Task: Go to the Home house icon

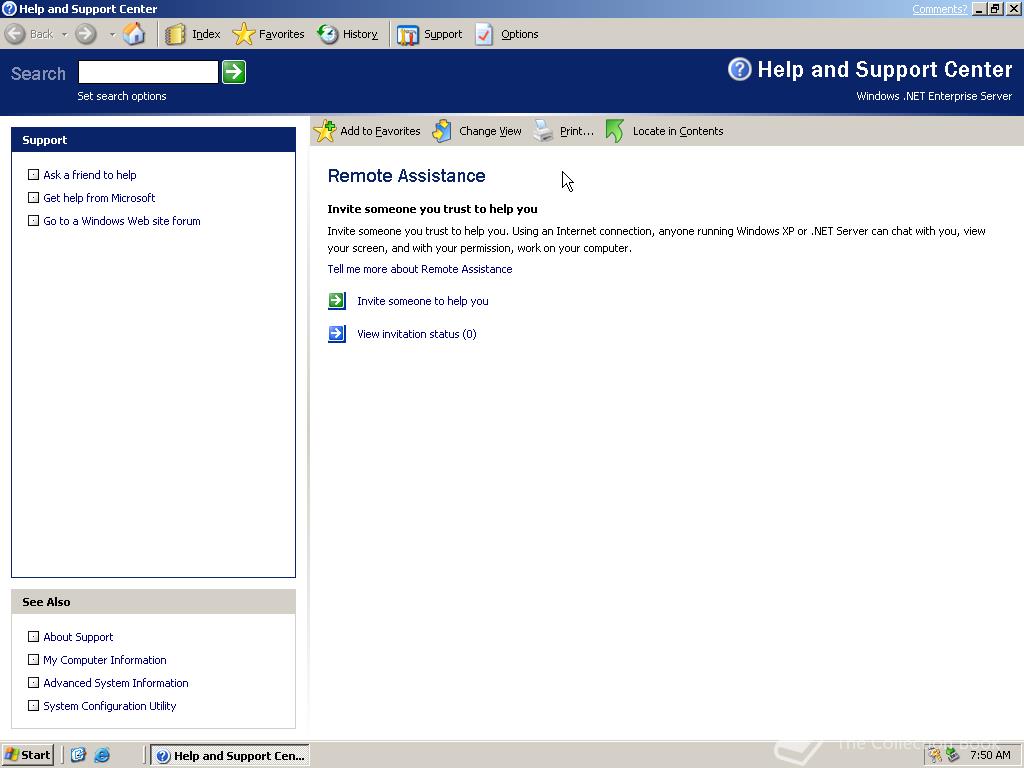Action: [134, 34]
